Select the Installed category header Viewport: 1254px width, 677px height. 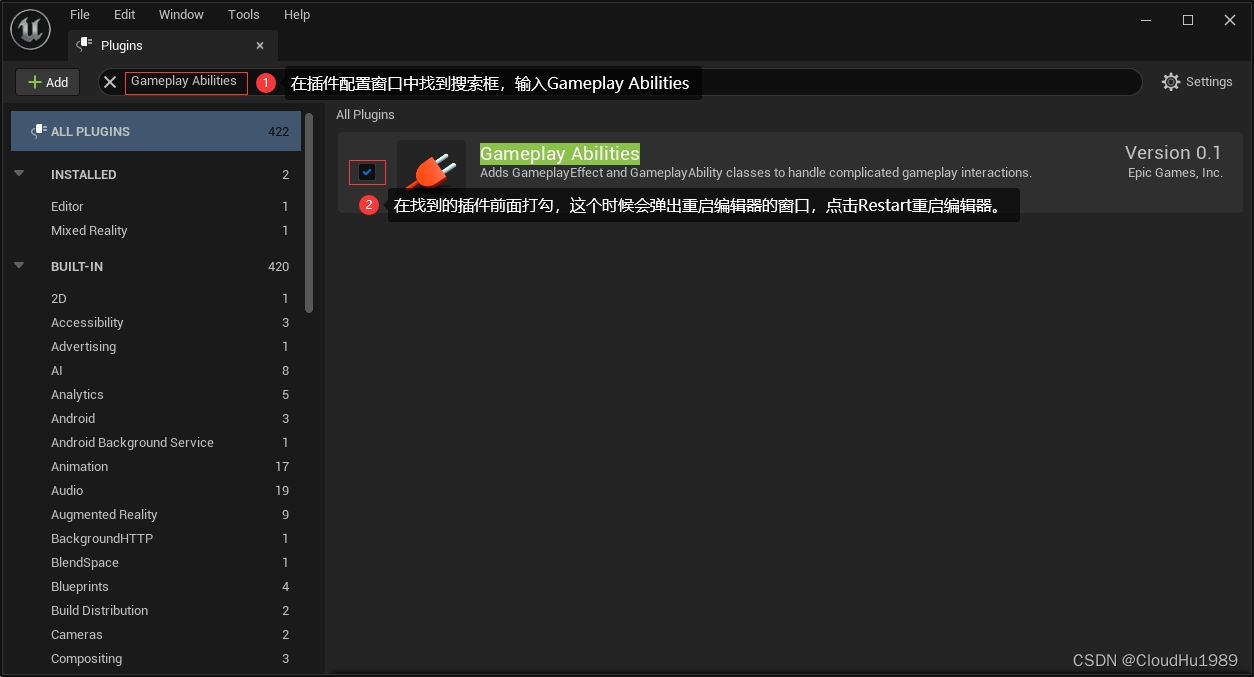156,174
